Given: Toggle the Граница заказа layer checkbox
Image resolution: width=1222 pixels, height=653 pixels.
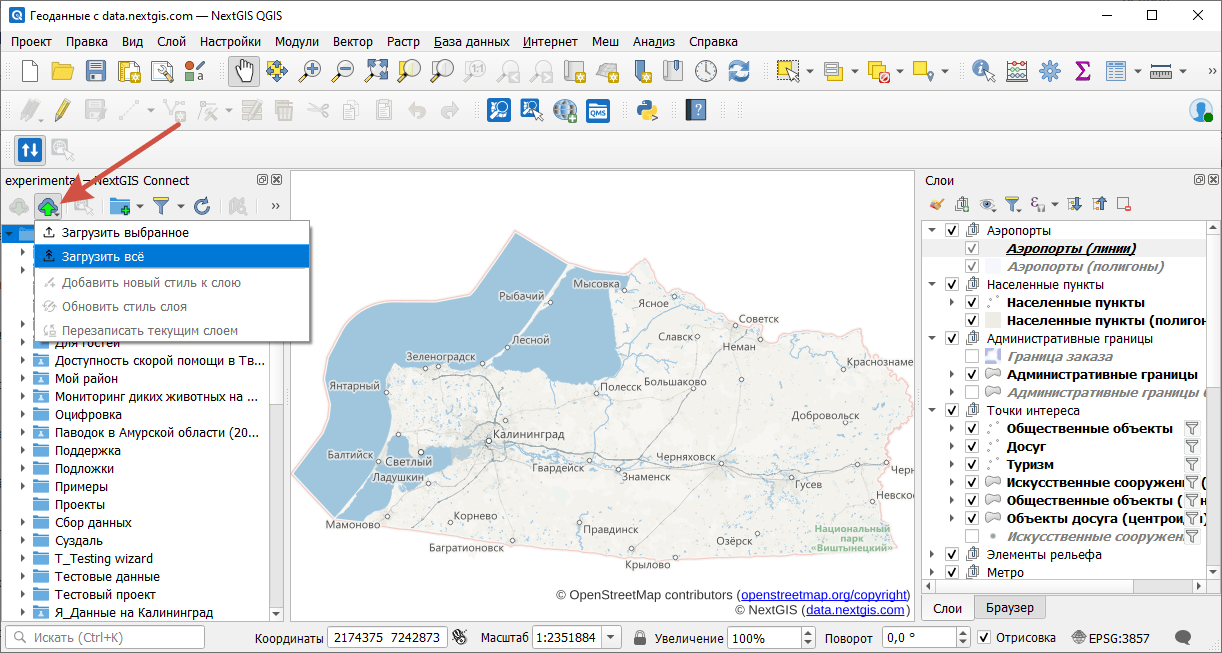Looking at the screenshot, I should (x=971, y=356).
